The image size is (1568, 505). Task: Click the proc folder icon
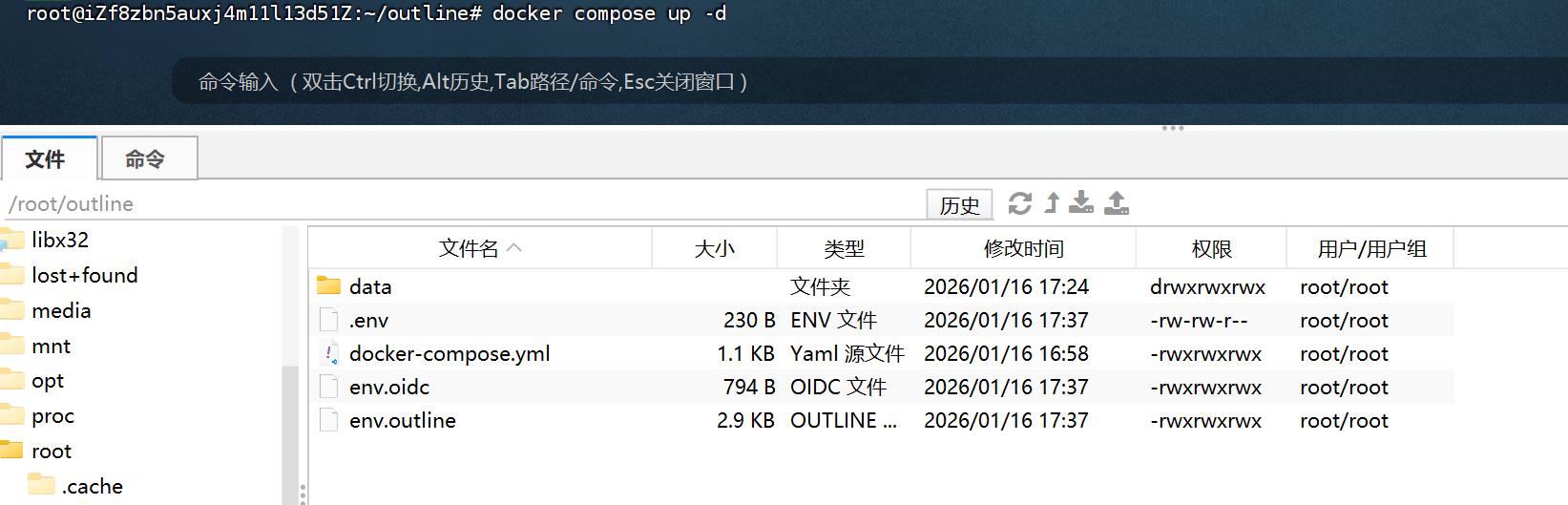[11, 415]
